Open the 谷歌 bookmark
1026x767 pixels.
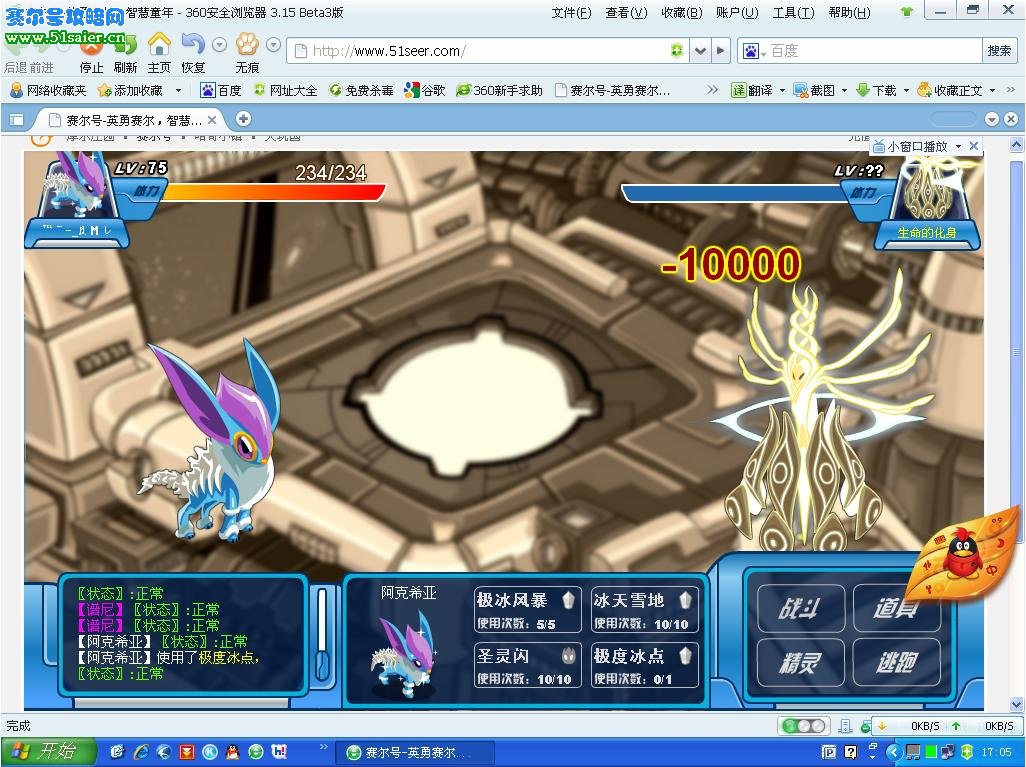coord(425,90)
